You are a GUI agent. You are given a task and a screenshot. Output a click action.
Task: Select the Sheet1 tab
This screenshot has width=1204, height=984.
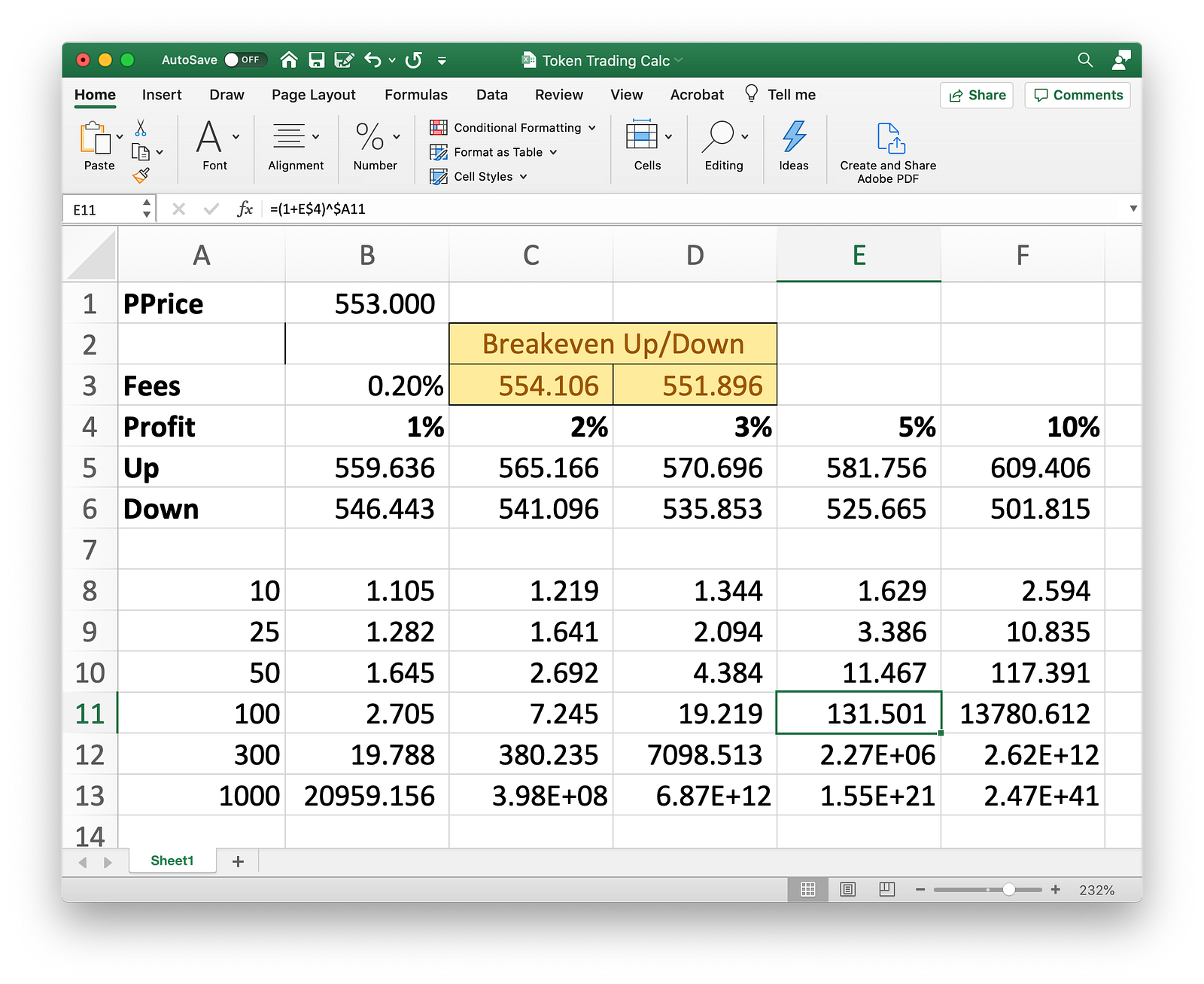click(x=172, y=861)
